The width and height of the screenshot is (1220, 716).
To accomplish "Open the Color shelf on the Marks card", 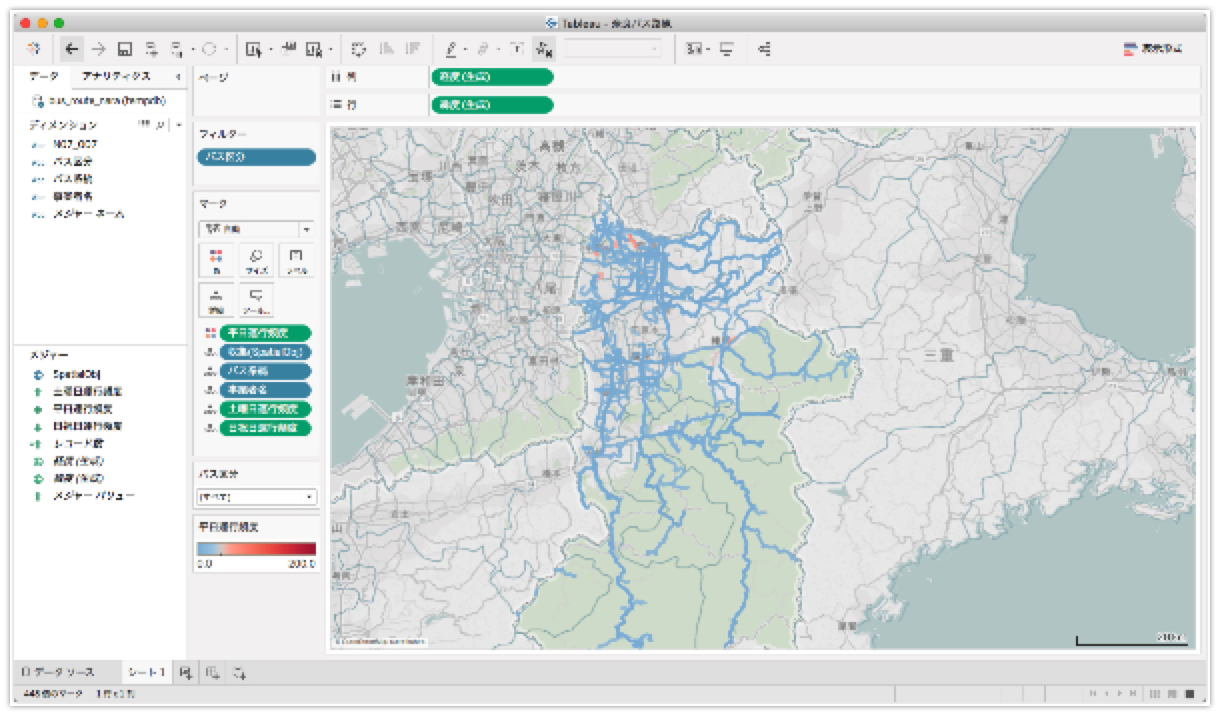I will point(216,260).
